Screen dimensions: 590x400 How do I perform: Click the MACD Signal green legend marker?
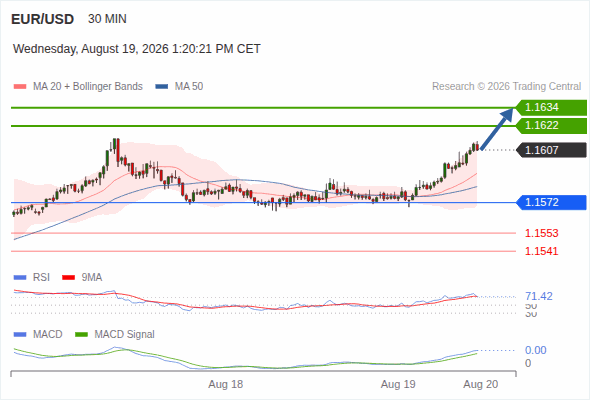82,335
